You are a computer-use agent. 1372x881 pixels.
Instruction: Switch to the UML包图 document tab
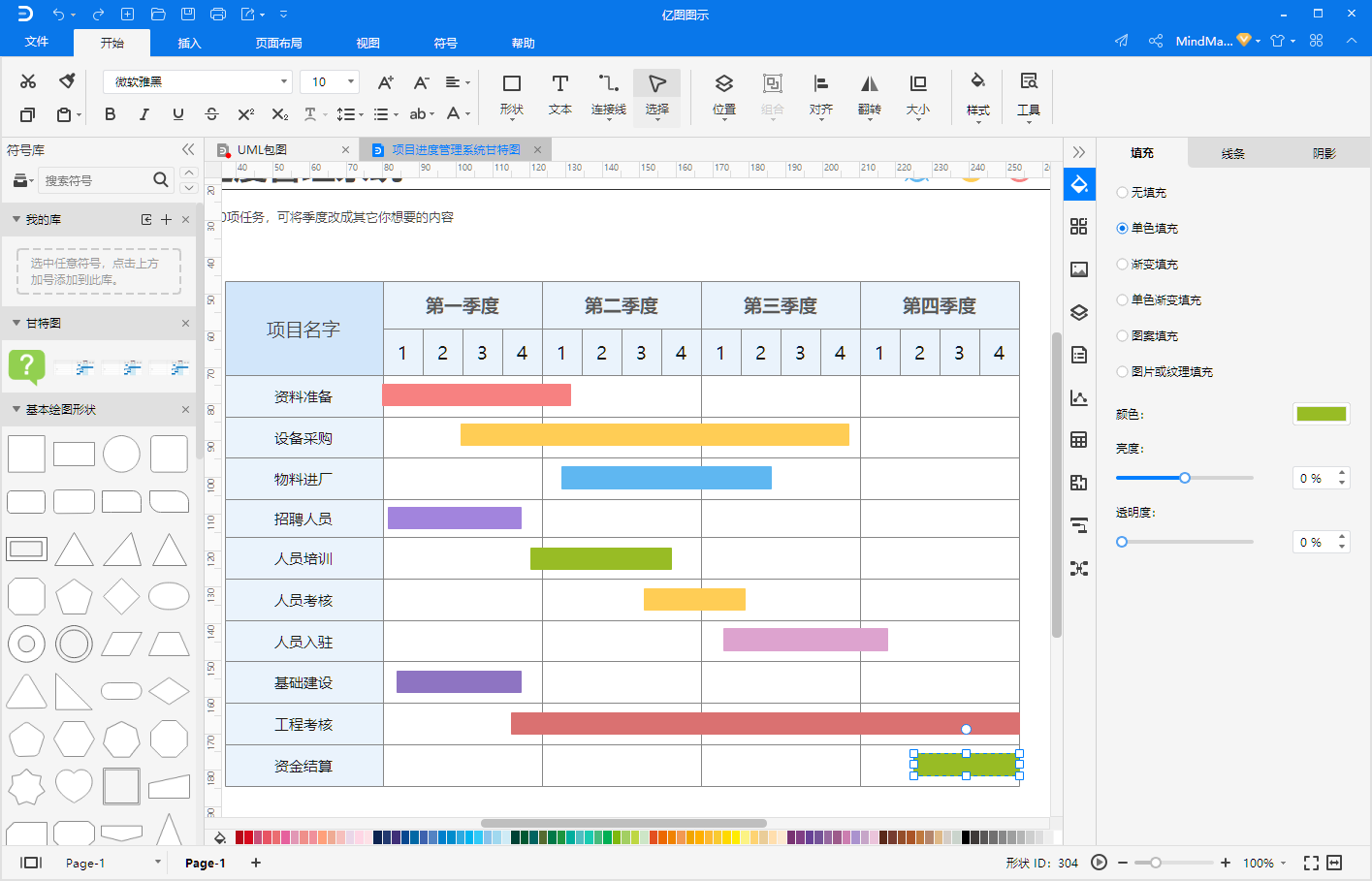(282, 149)
